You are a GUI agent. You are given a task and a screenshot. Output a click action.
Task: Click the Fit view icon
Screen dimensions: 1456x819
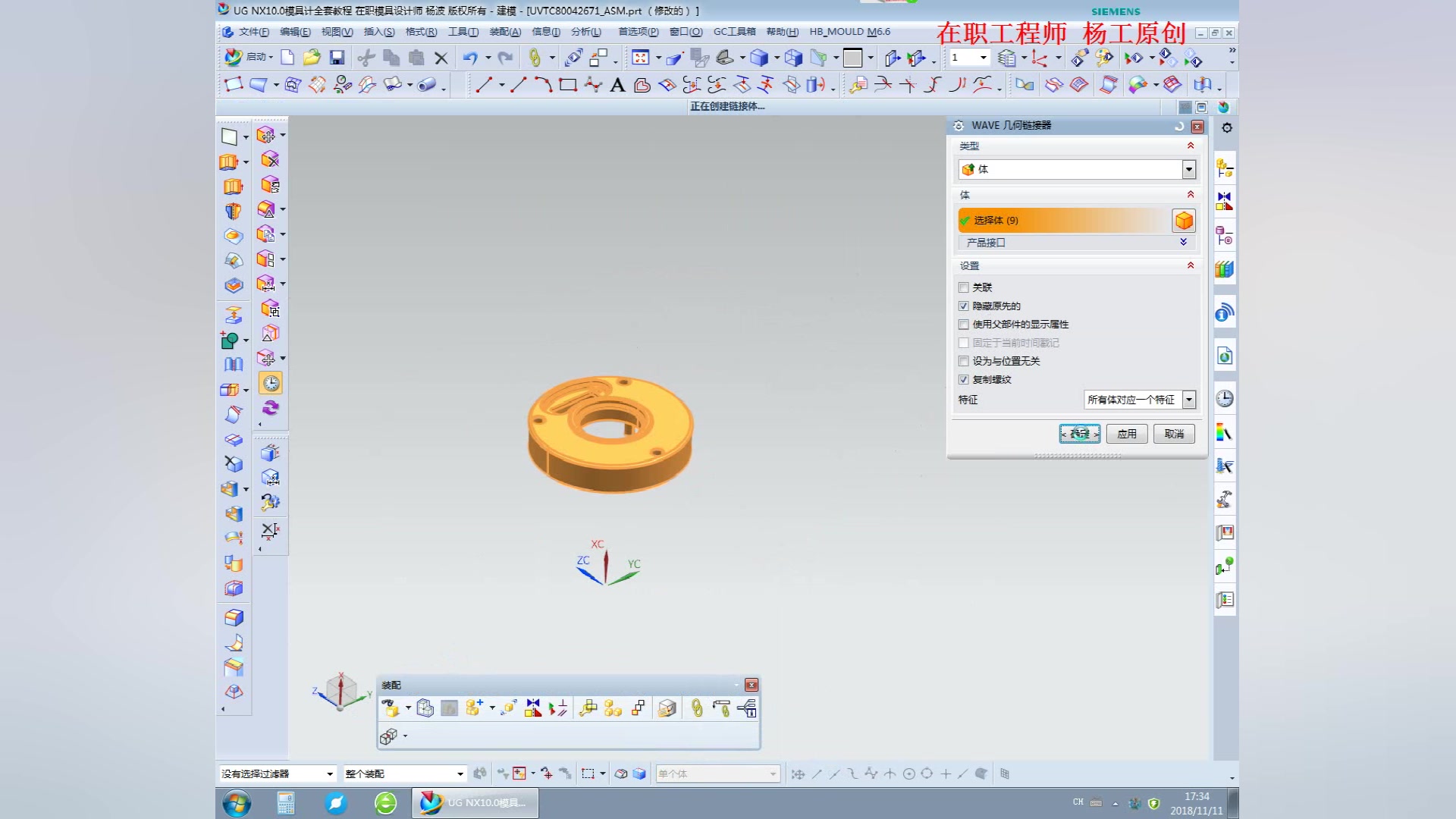(641, 58)
